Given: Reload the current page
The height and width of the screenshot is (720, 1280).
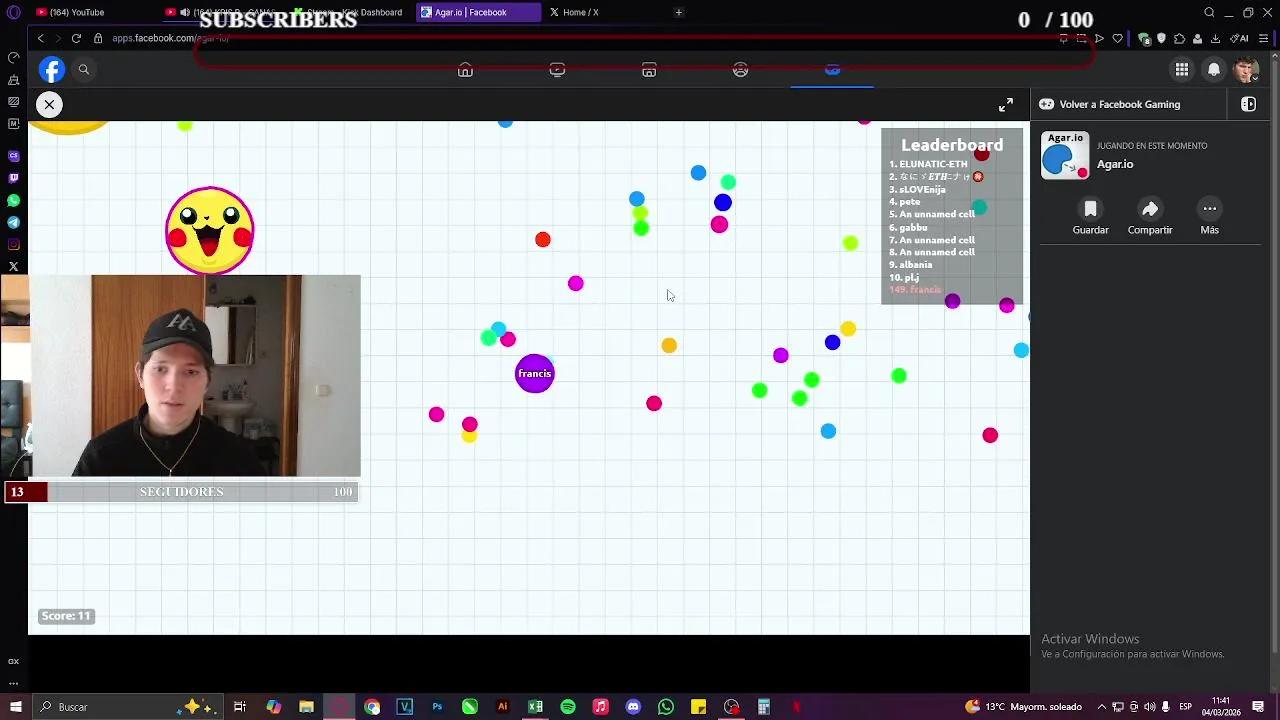Looking at the screenshot, I should click(x=76, y=38).
